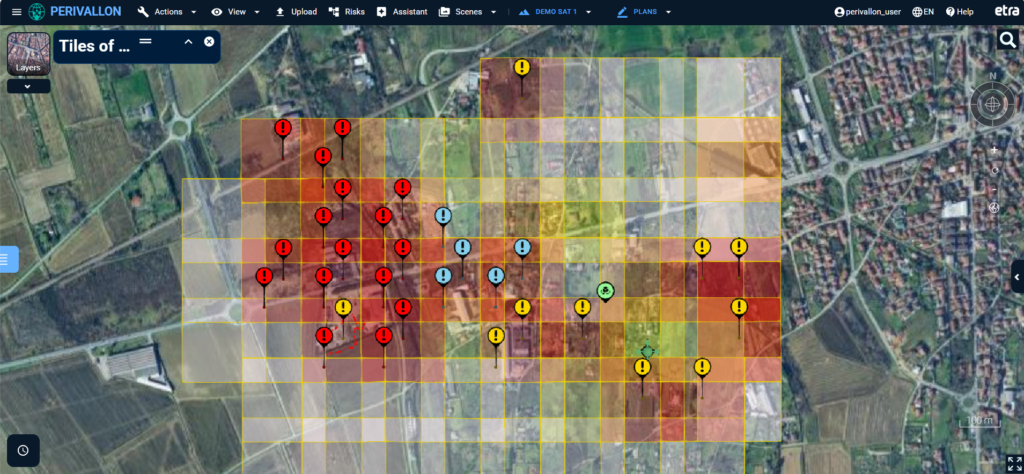Open the View dropdown menu
Screen dimensions: 1024x474
[x=236, y=12]
